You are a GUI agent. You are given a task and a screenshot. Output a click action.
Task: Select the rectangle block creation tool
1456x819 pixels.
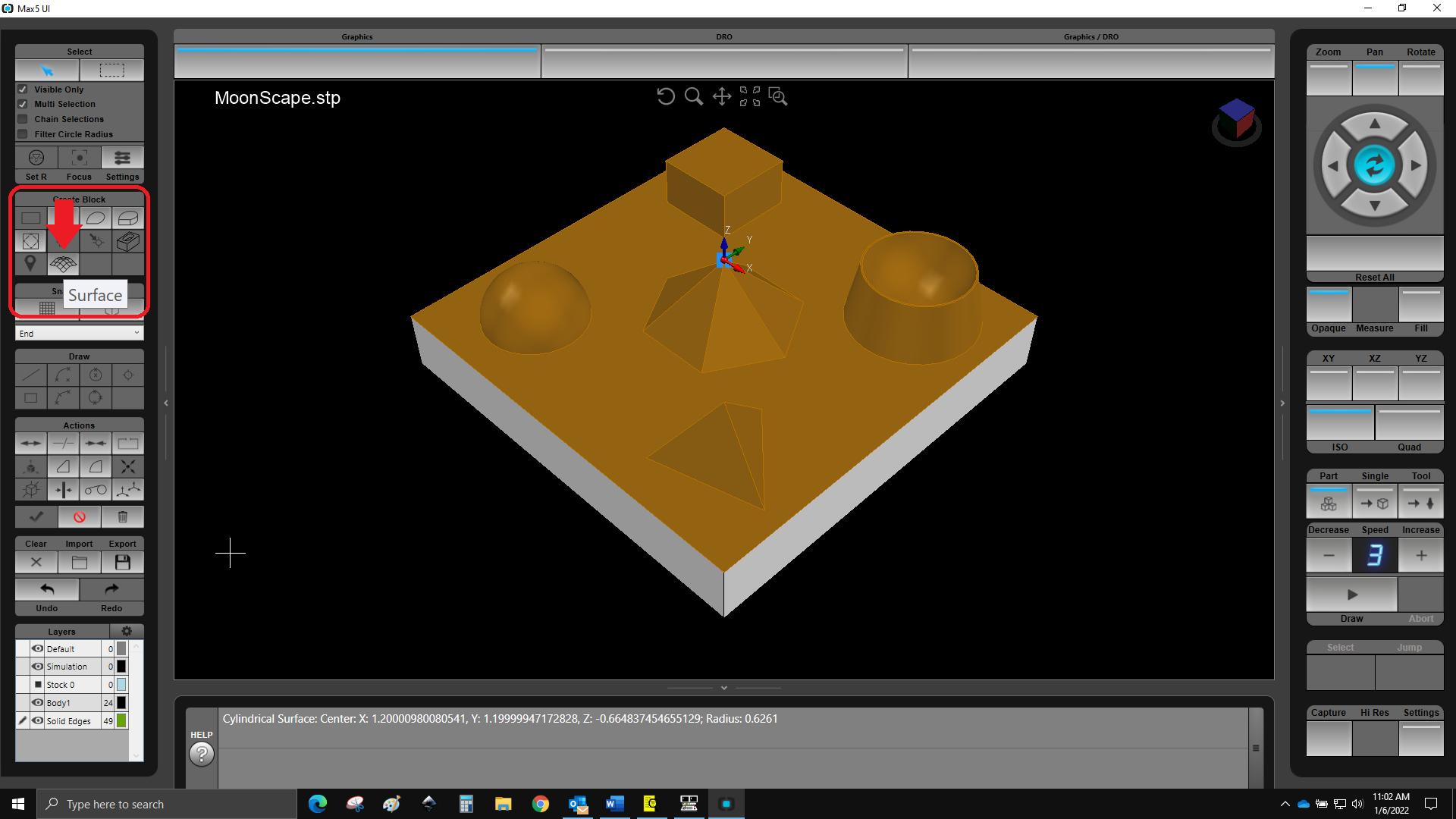[x=30, y=218]
